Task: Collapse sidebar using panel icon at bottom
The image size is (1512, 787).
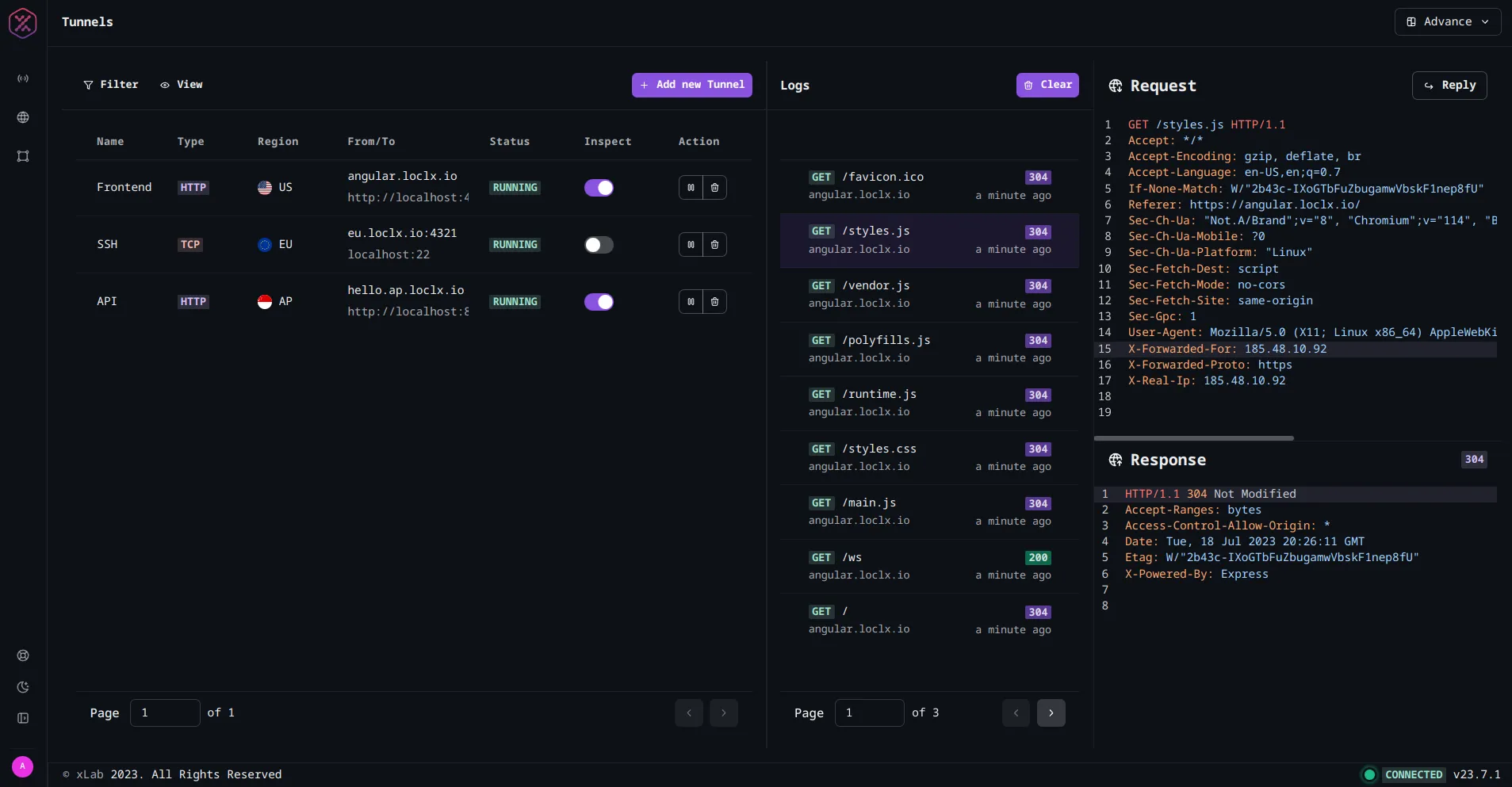Action: pos(23,718)
